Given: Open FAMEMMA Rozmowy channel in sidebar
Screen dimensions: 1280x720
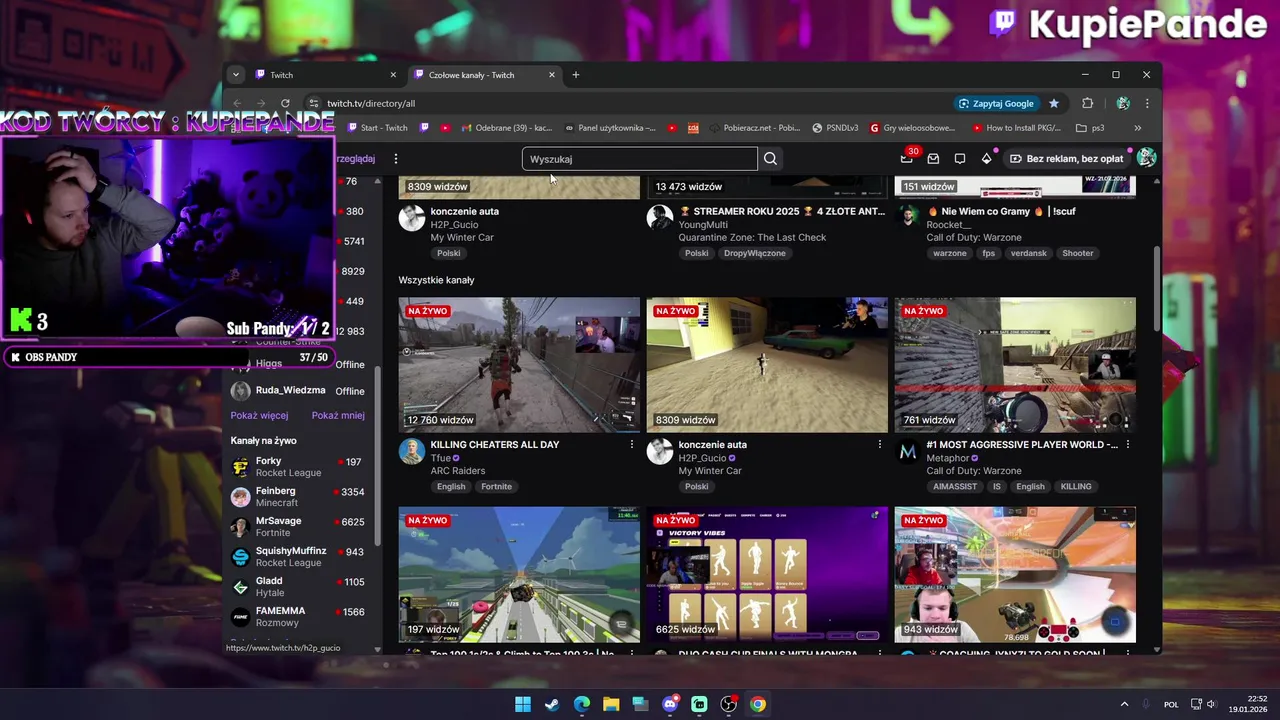Looking at the screenshot, I should tap(298, 617).
